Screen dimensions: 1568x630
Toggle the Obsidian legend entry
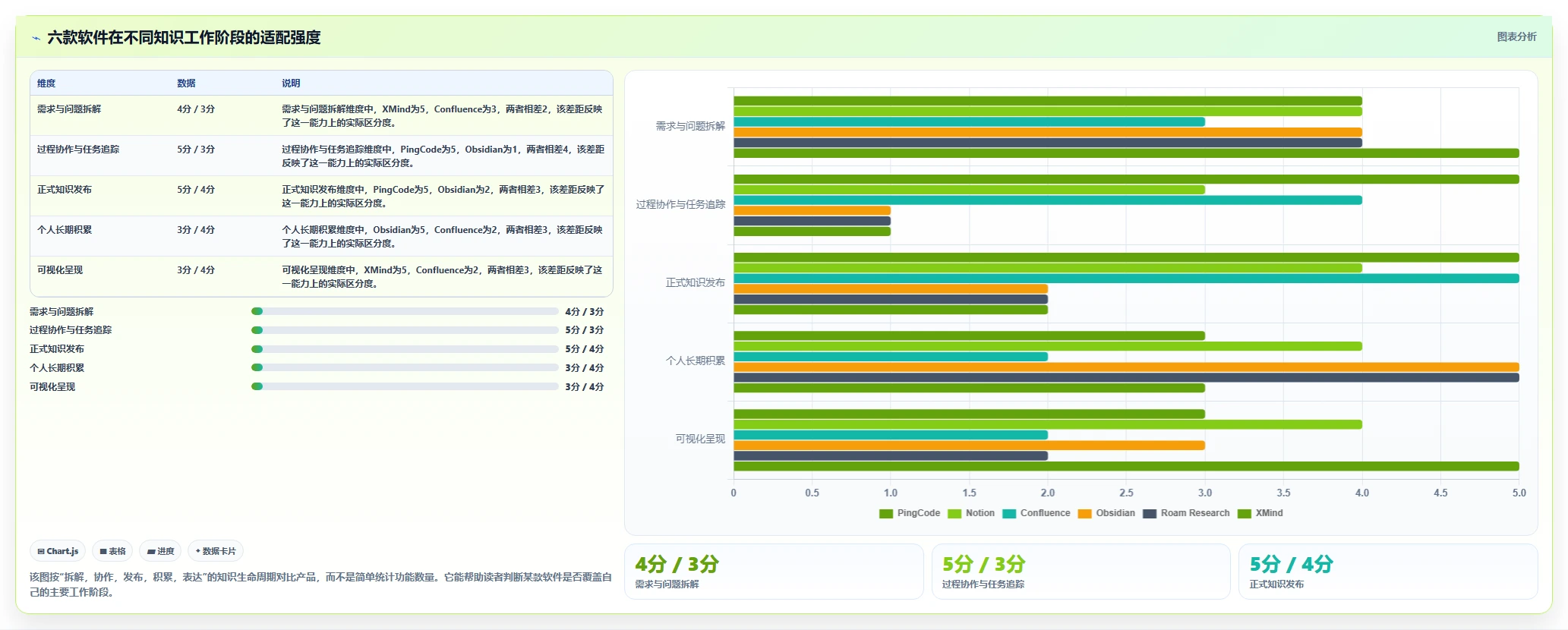point(1106,513)
